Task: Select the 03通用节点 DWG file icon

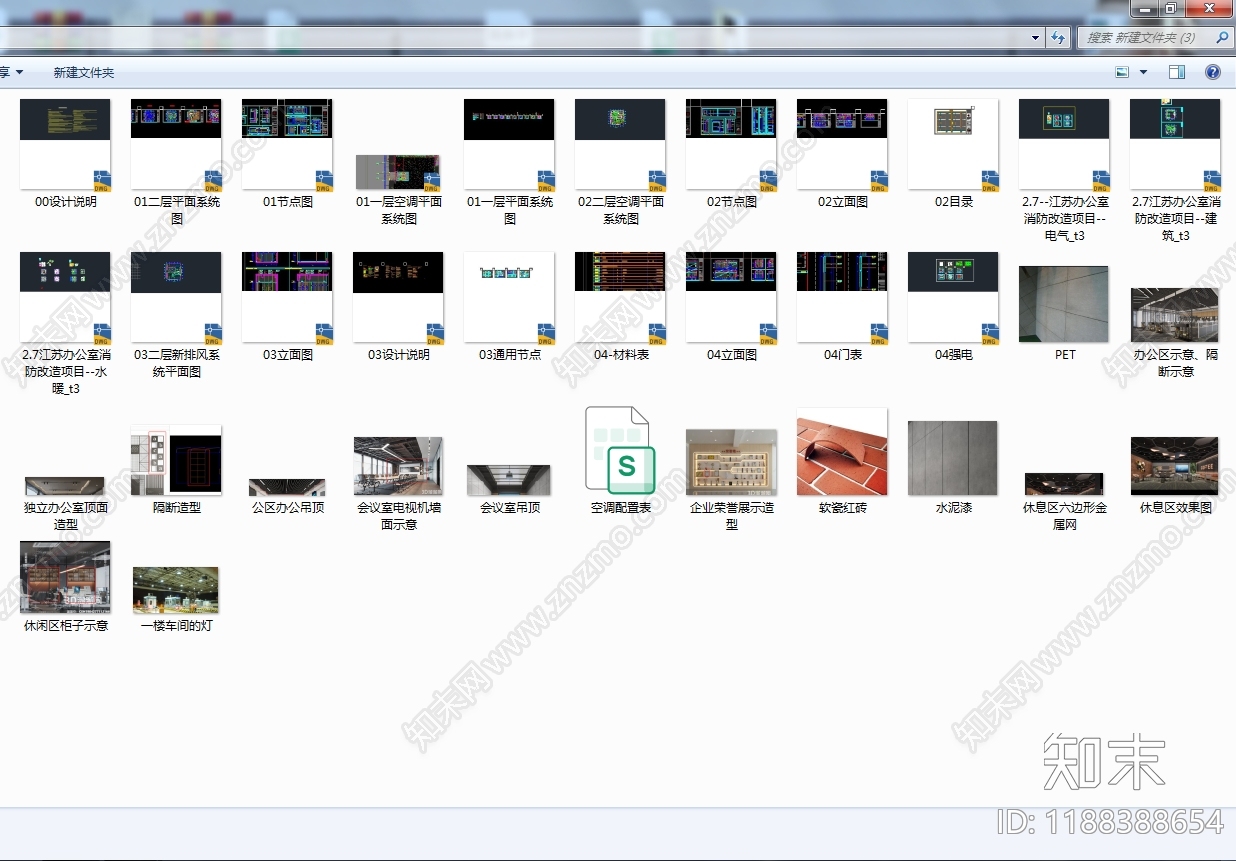Action: [x=509, y=297]
